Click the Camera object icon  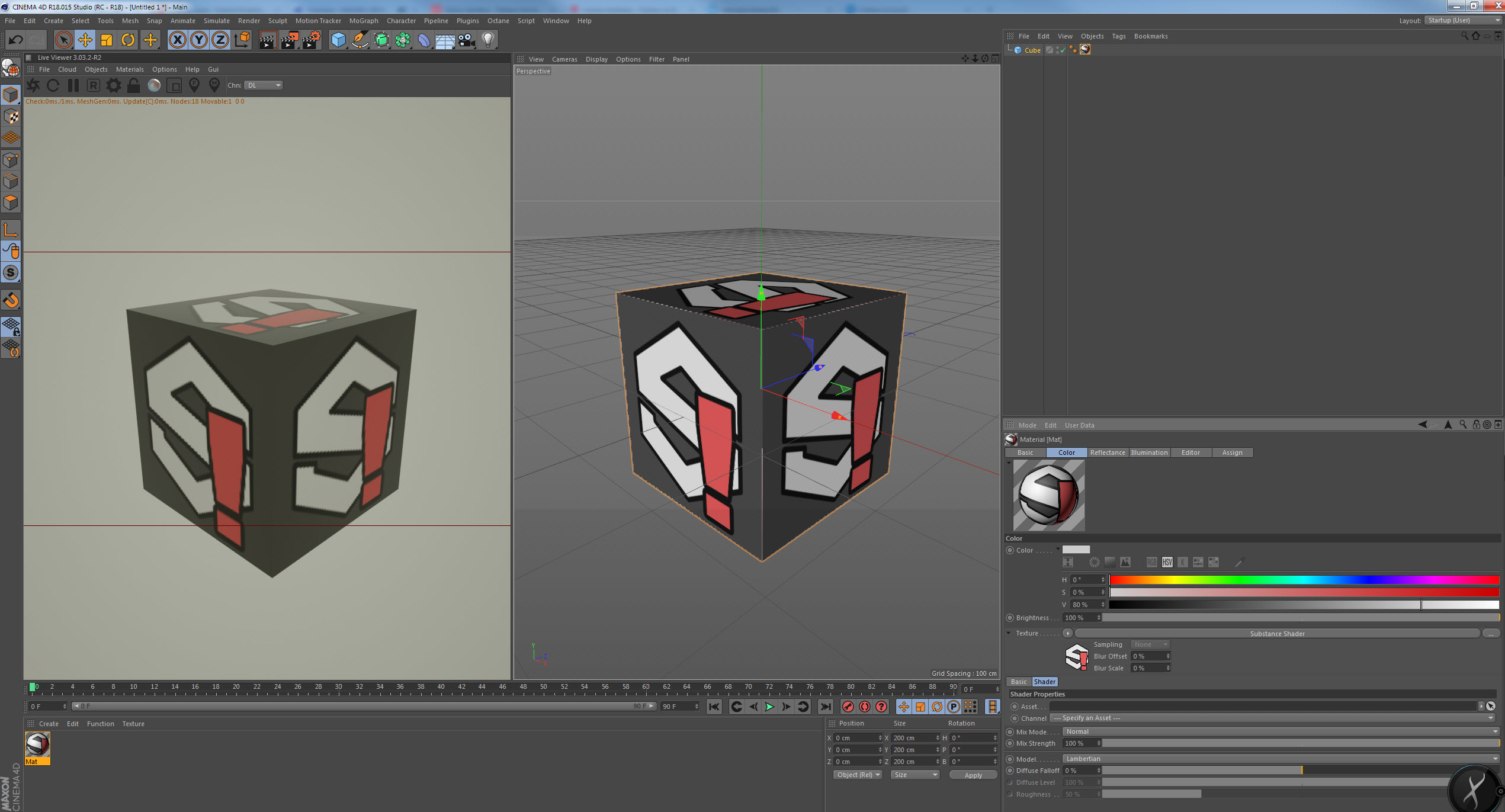pos(467,40)
